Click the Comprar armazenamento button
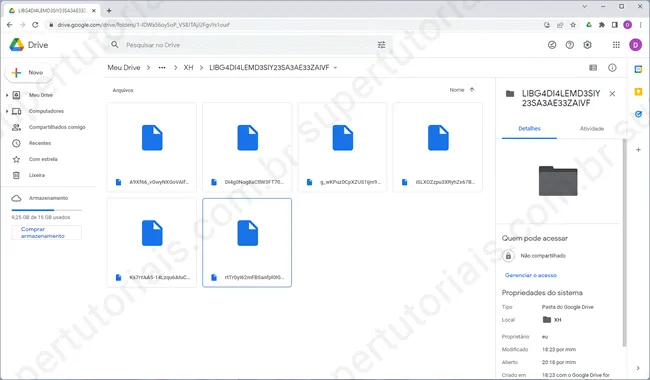650x380 pixels. tap(46, 232)
